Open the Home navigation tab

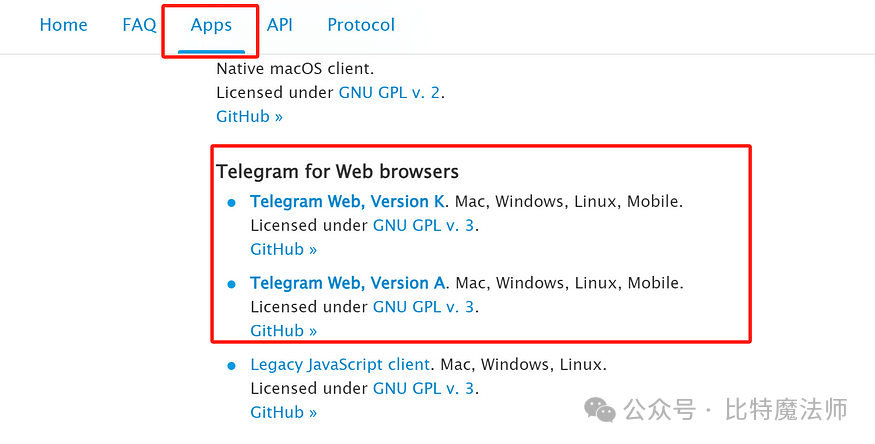pos(64,25)
